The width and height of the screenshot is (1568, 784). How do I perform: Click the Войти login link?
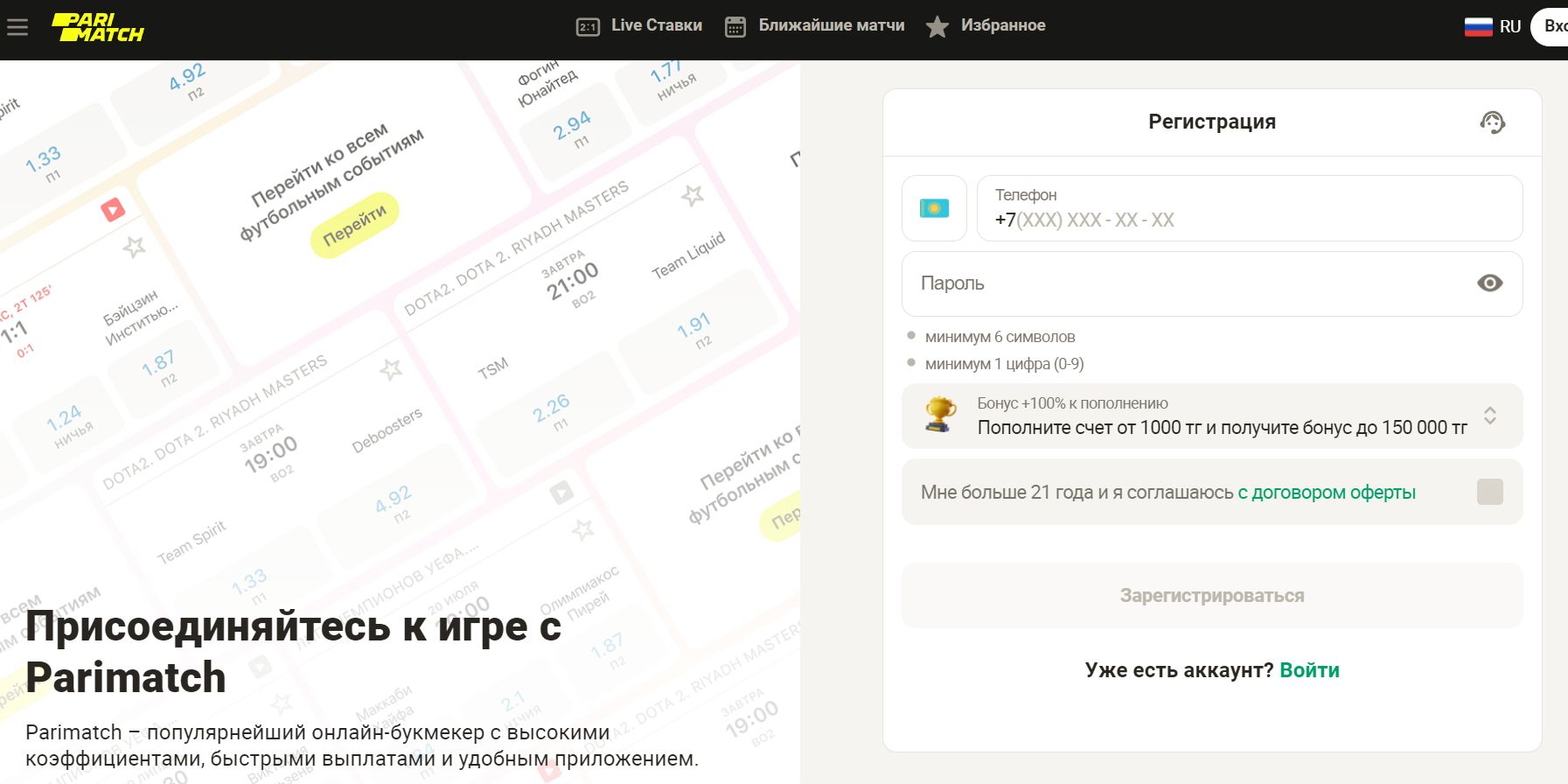pyautogui.click(x=1309, y=670)
